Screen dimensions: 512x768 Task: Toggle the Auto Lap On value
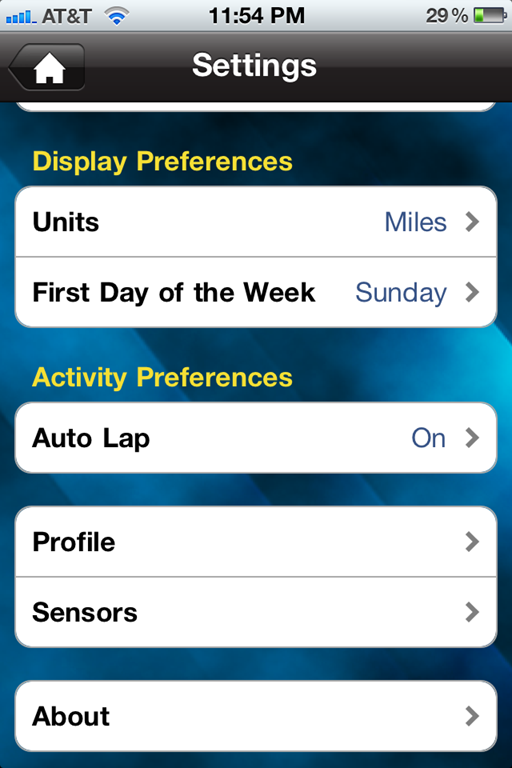pos(429,438)
